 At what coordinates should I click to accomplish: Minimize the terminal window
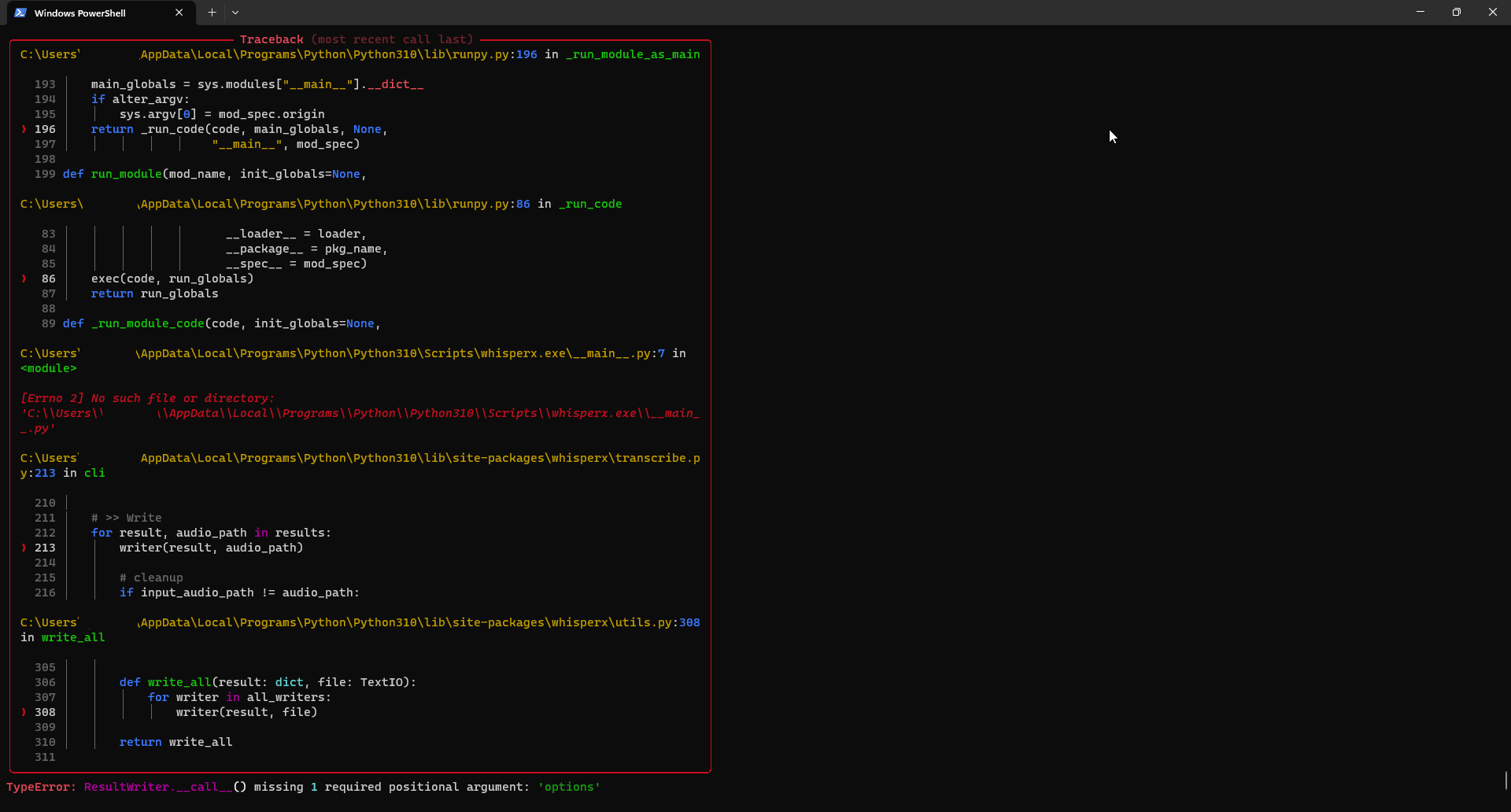[x=1420, y=12]
